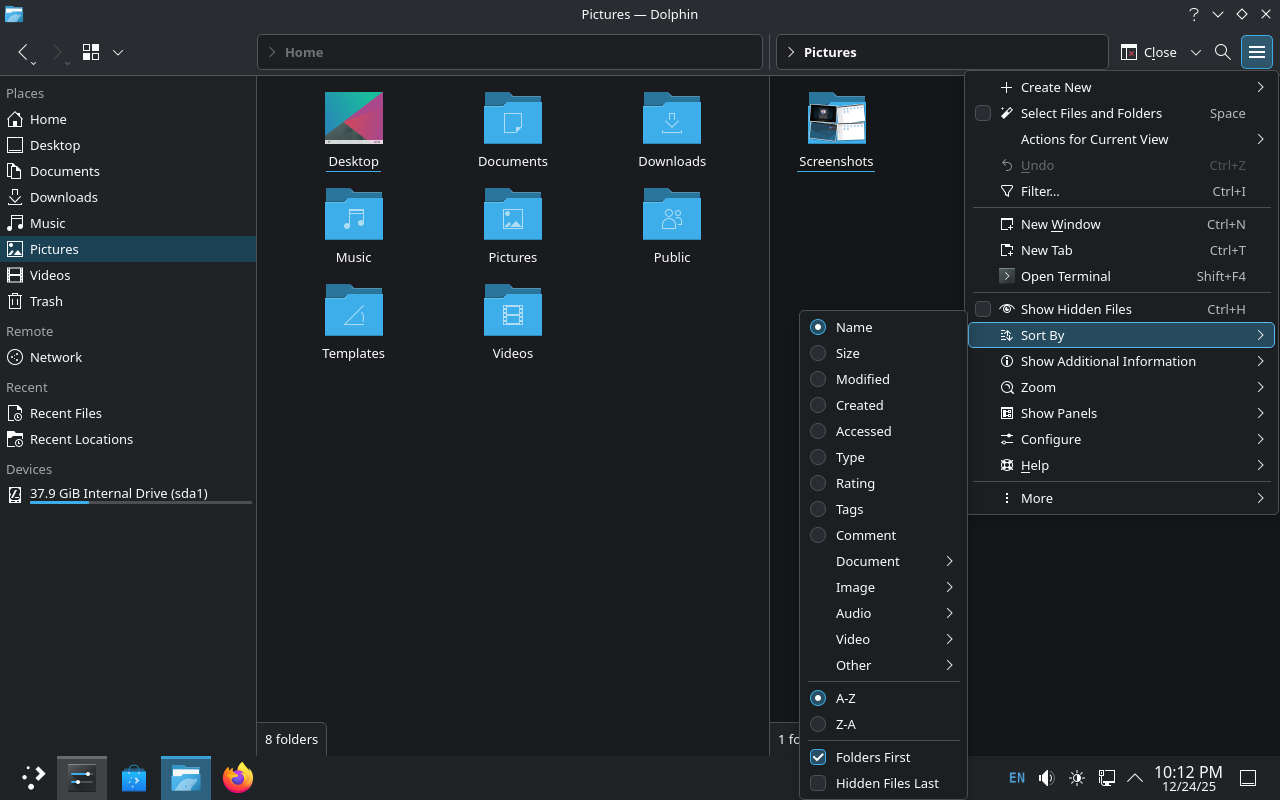Image resolution: width=1280 pixels, height=800 pixels.
Task: Choose Z-A descending sort order
Action: [845, 724]
